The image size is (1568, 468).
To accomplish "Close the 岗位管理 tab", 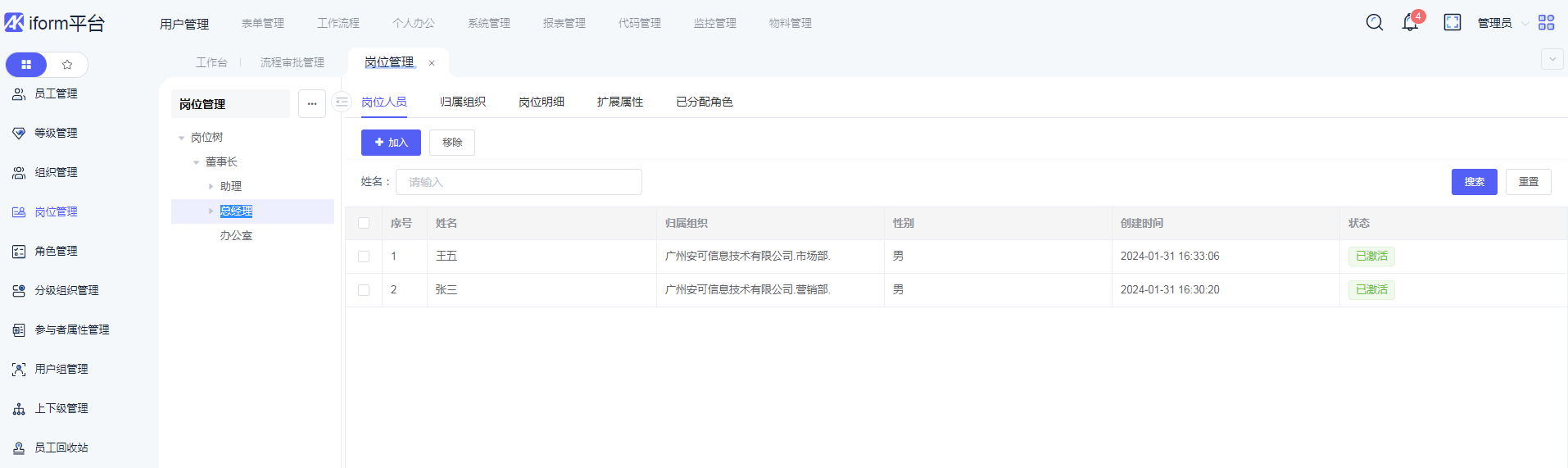I will (432, 63).
